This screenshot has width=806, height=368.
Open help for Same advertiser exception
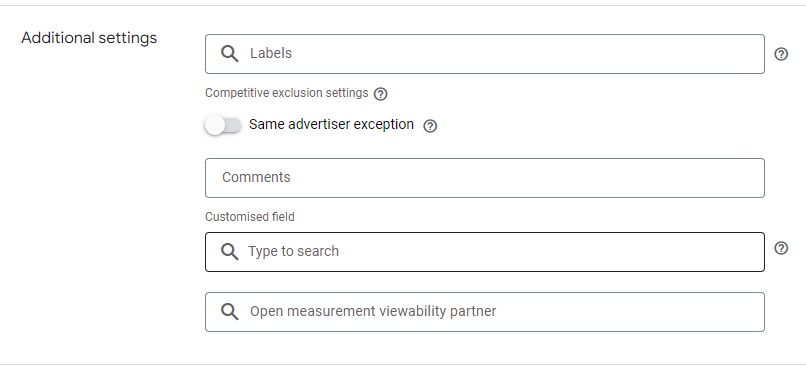point(430,126)
